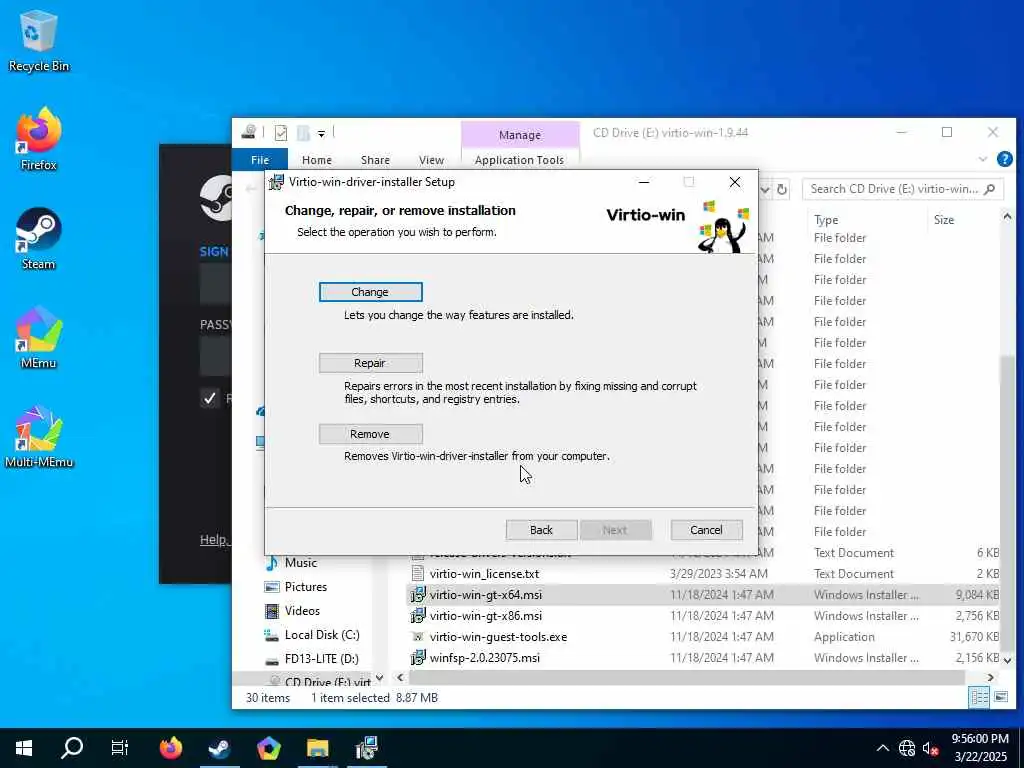Open Music in the navigation pane
The height and width of the screenshot is (768, 1024).
(300, 563)
